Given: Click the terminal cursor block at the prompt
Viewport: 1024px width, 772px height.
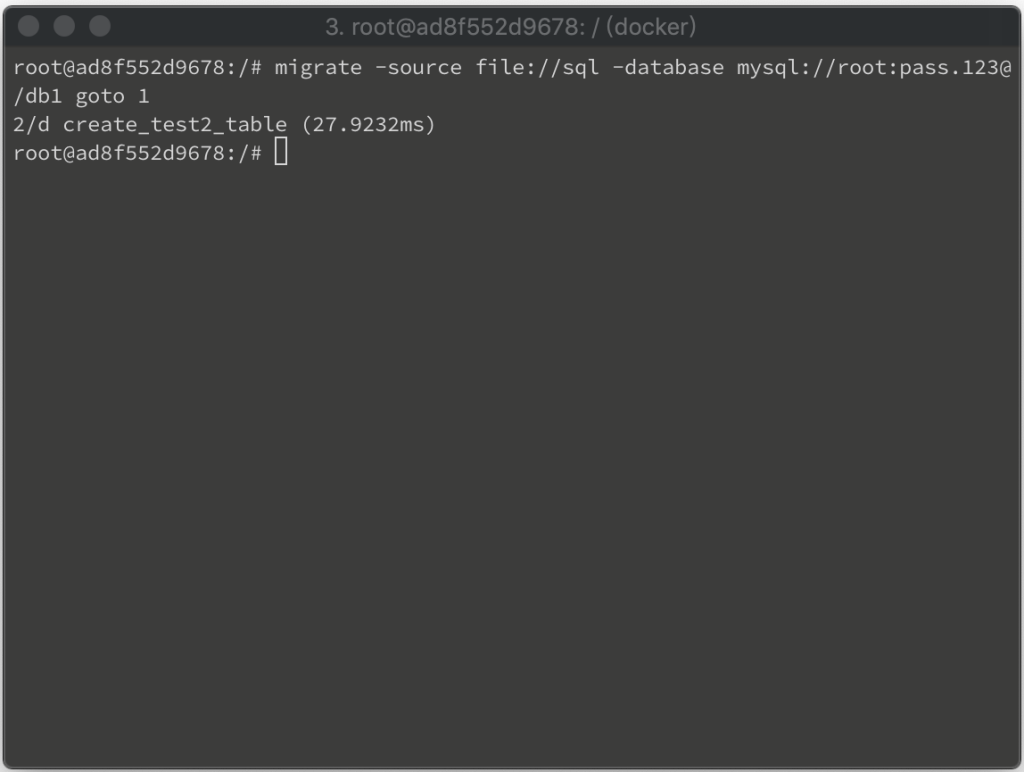Looking at the screenshot, I should (x=281, y=152).
